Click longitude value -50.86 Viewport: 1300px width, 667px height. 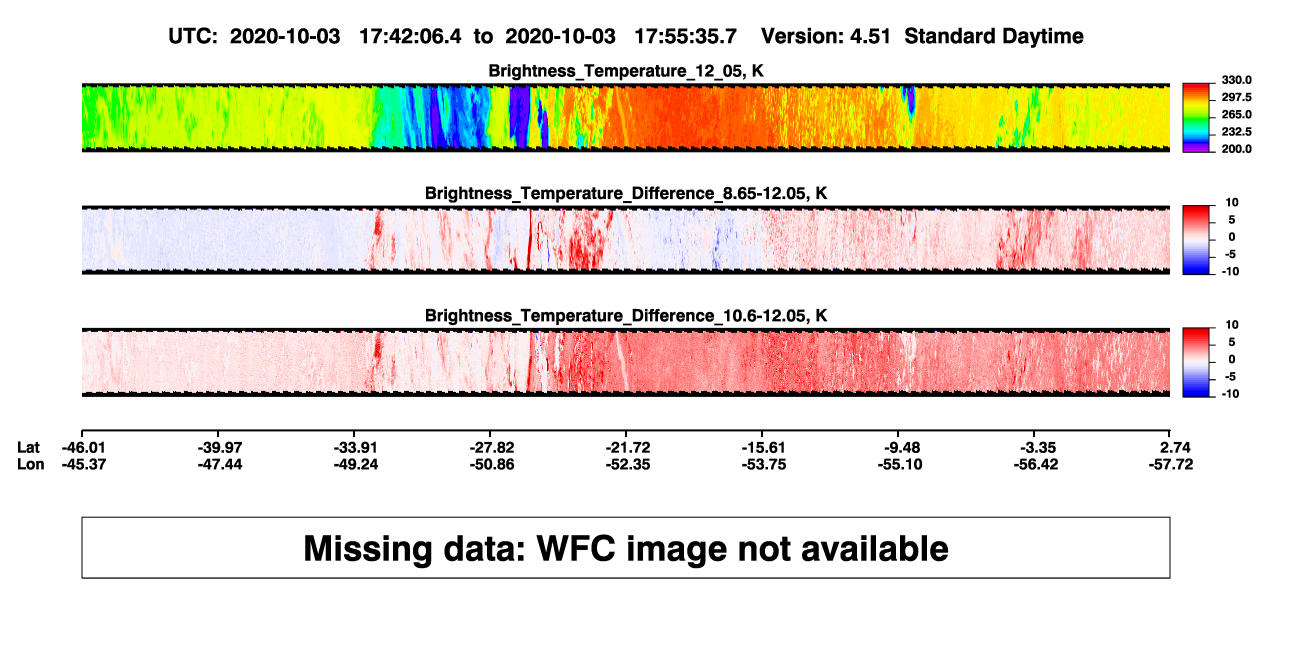490,464
